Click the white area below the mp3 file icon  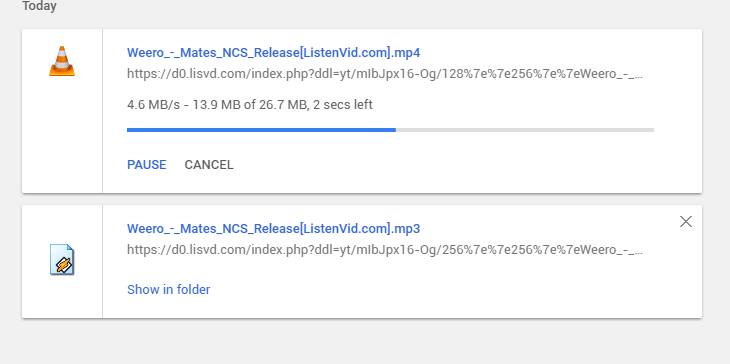[62, 298]
